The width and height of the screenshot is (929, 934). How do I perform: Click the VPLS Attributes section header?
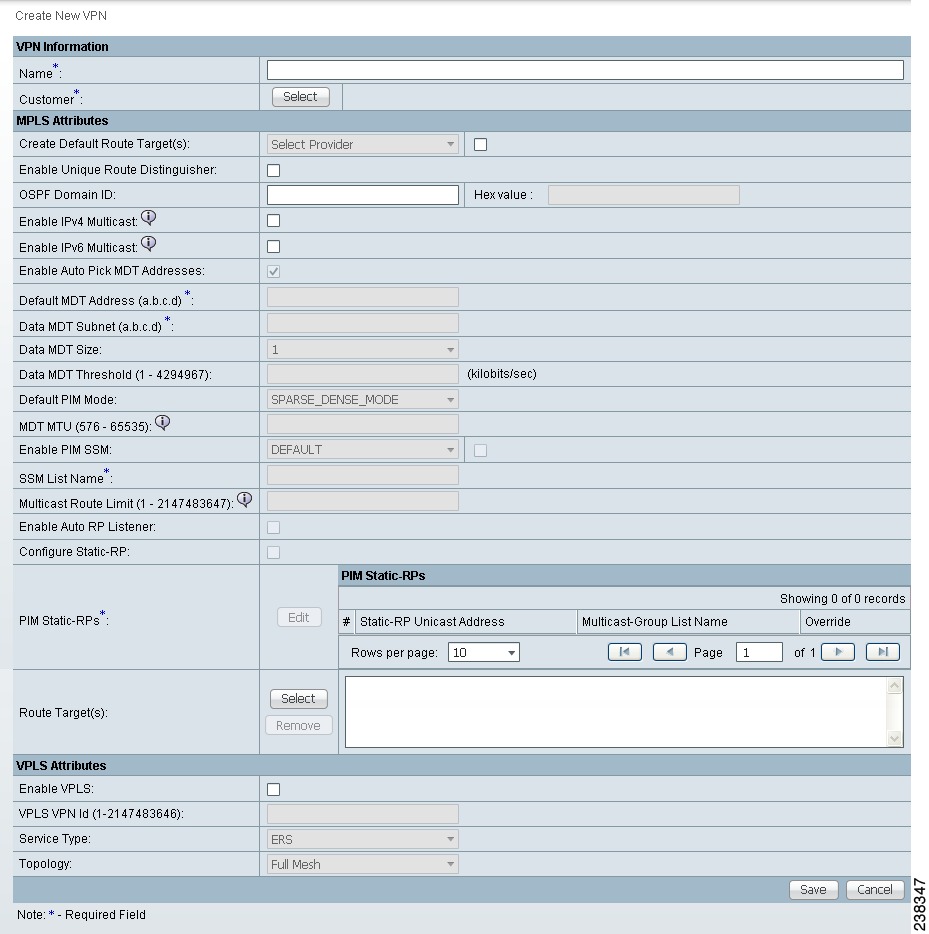(462, 766)
